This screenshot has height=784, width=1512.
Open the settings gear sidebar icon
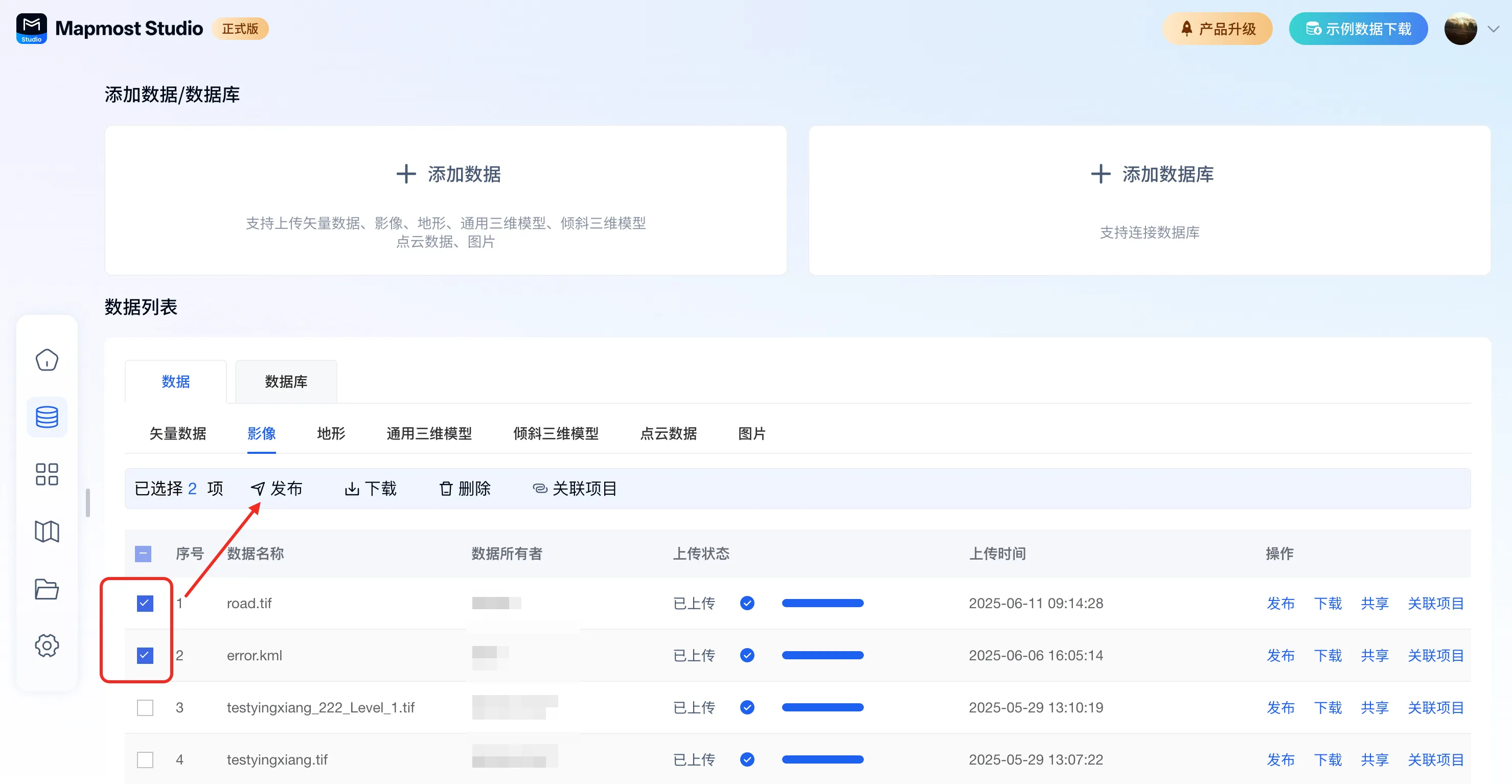[47, 645]
